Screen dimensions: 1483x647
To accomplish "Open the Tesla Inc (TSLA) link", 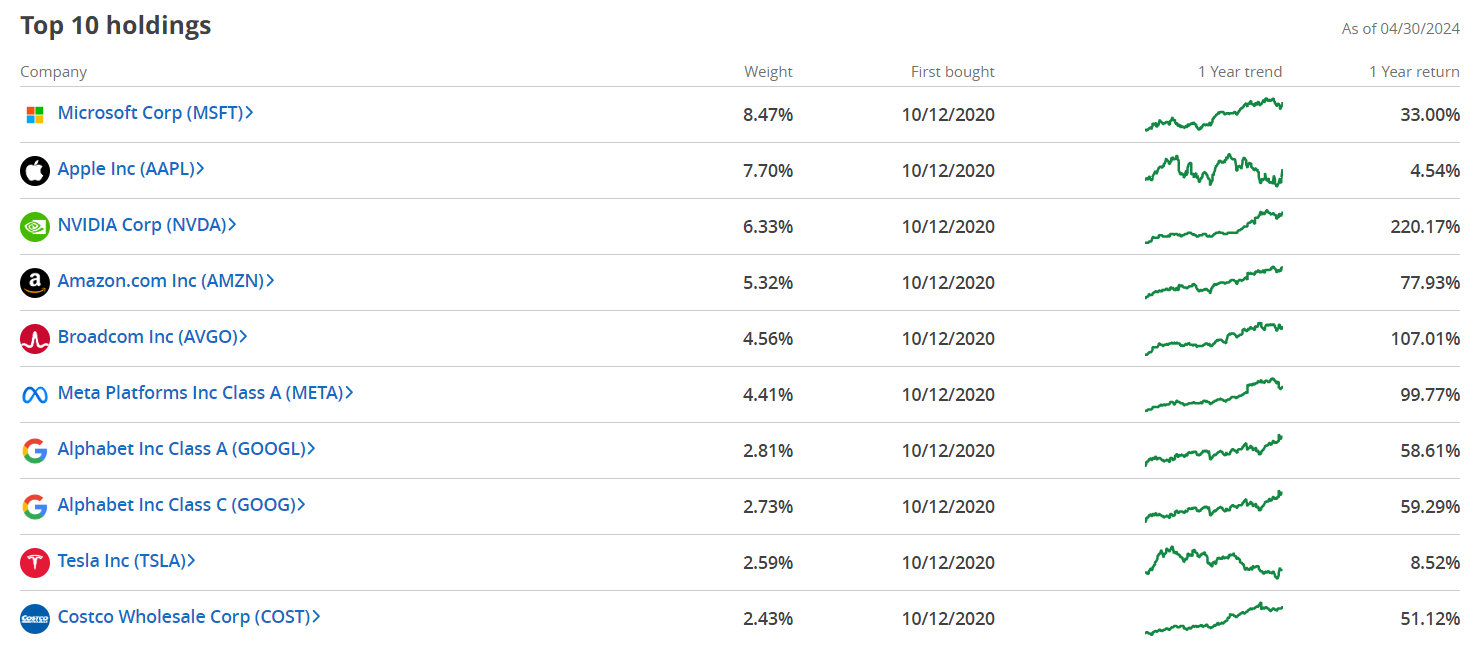I will click(121, 561).
